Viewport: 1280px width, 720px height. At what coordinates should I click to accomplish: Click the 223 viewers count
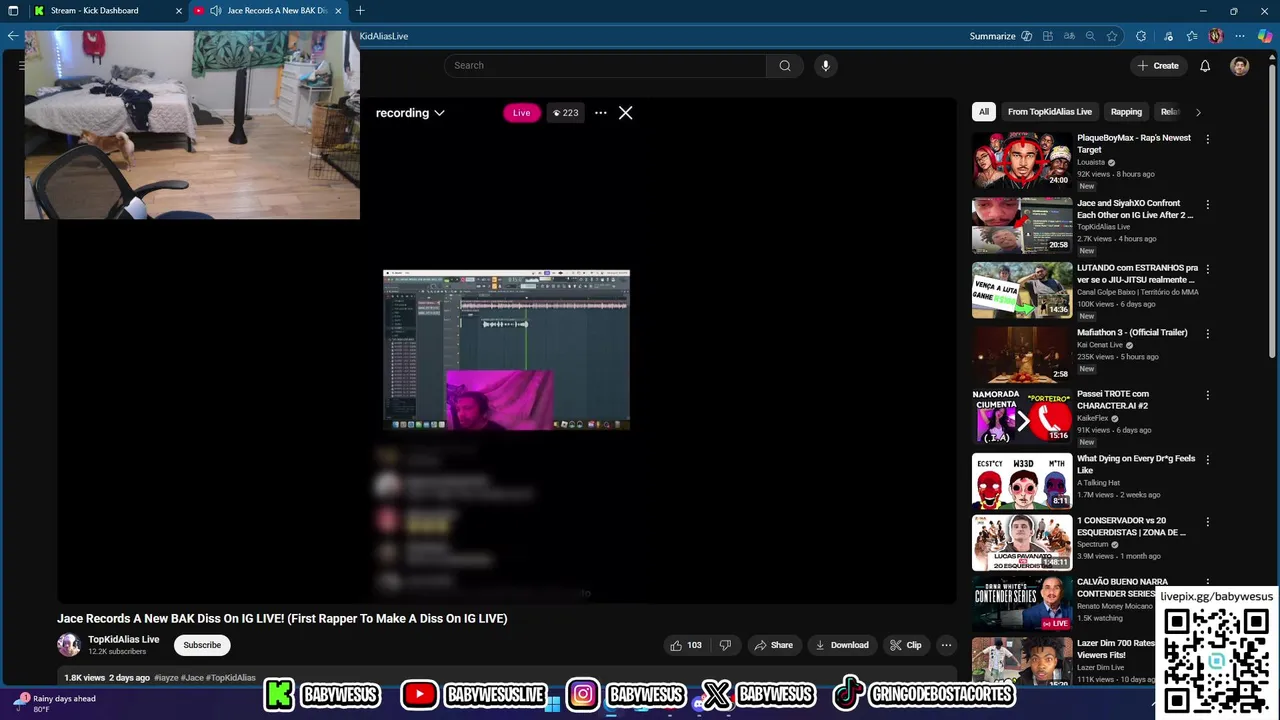tap(566, 113)
